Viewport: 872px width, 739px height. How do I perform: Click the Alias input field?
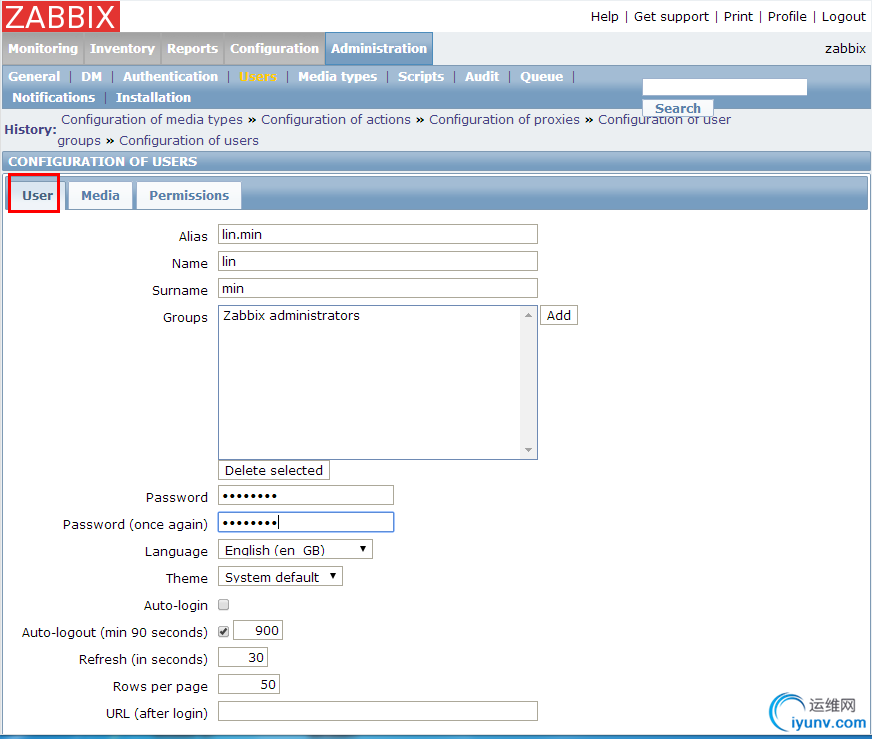click(378, 234)
